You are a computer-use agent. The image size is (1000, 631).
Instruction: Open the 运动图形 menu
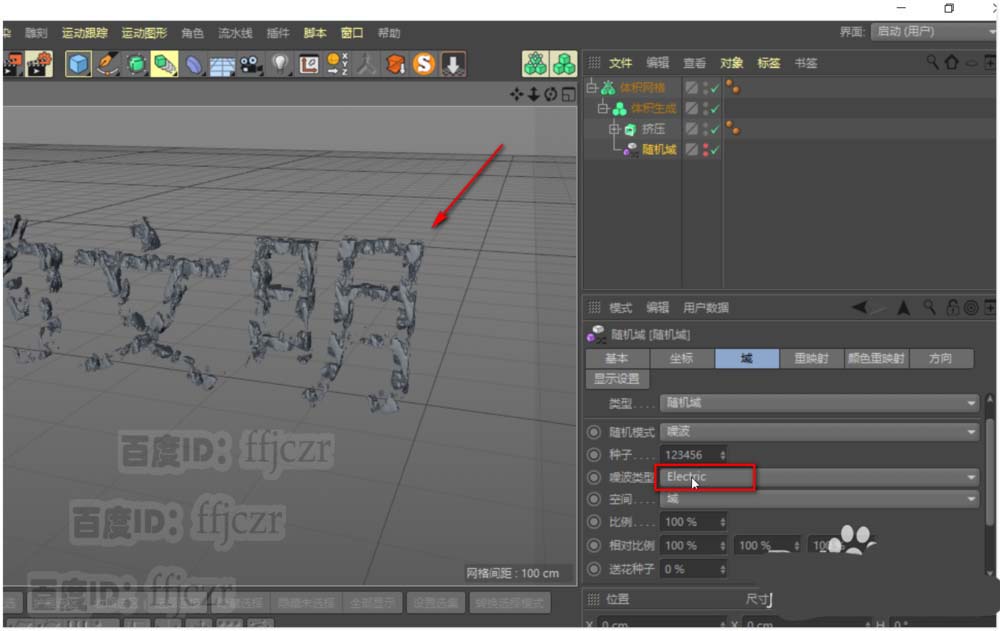coord(143,33)
